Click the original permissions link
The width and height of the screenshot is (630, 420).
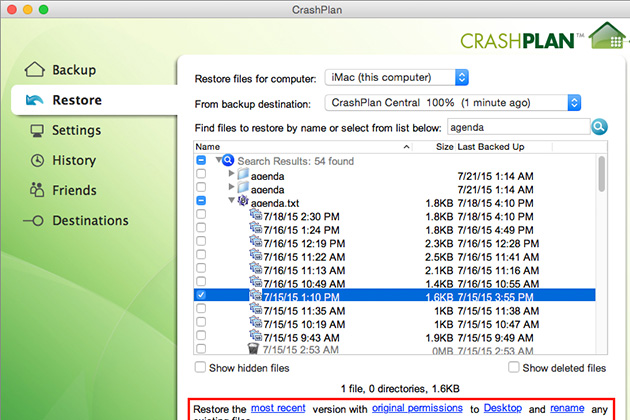(417, 408)
